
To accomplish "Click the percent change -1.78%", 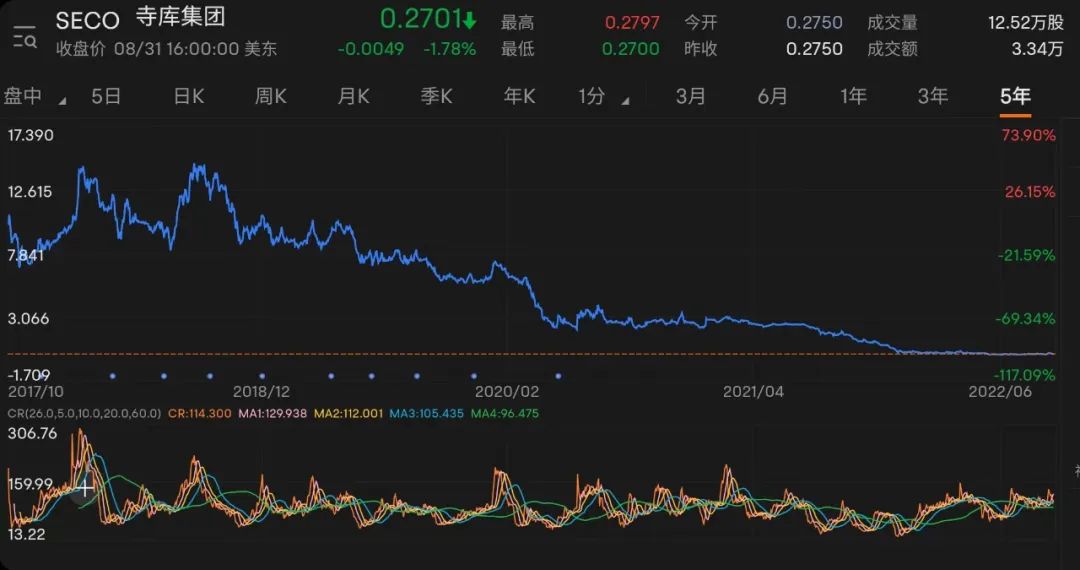I will (x=449, y=49).
